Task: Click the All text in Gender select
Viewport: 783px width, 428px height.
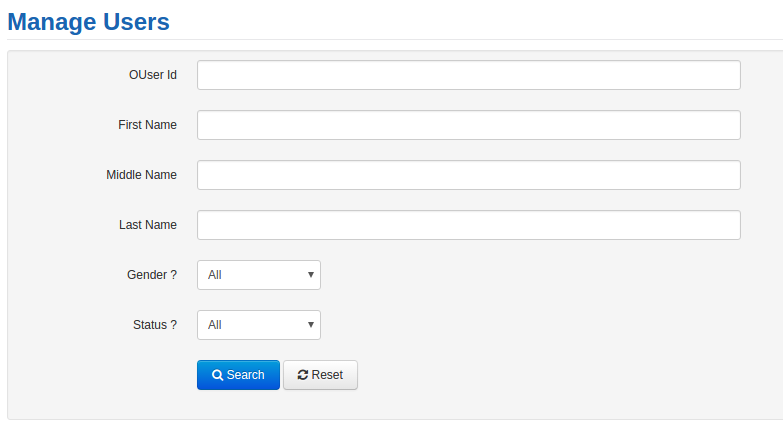Action: tap(215, 275)
